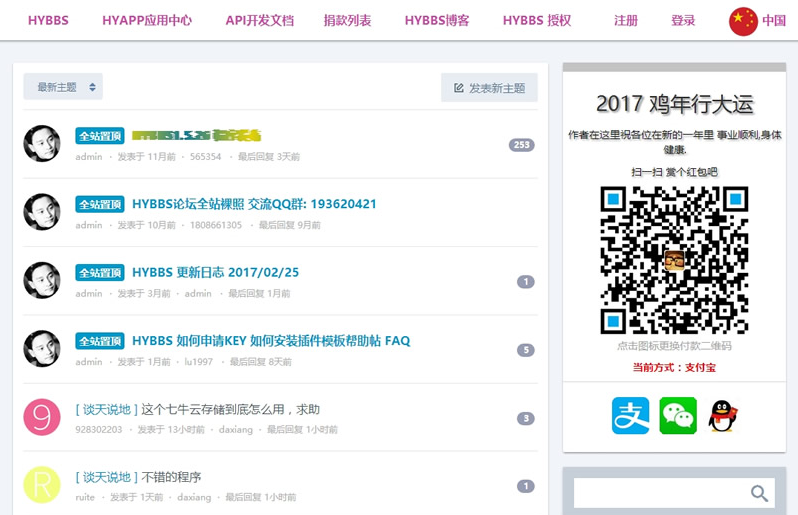The height and width of the screenshot is (515, 798).
Task: Click the 登录 login link
Action: 683,20
